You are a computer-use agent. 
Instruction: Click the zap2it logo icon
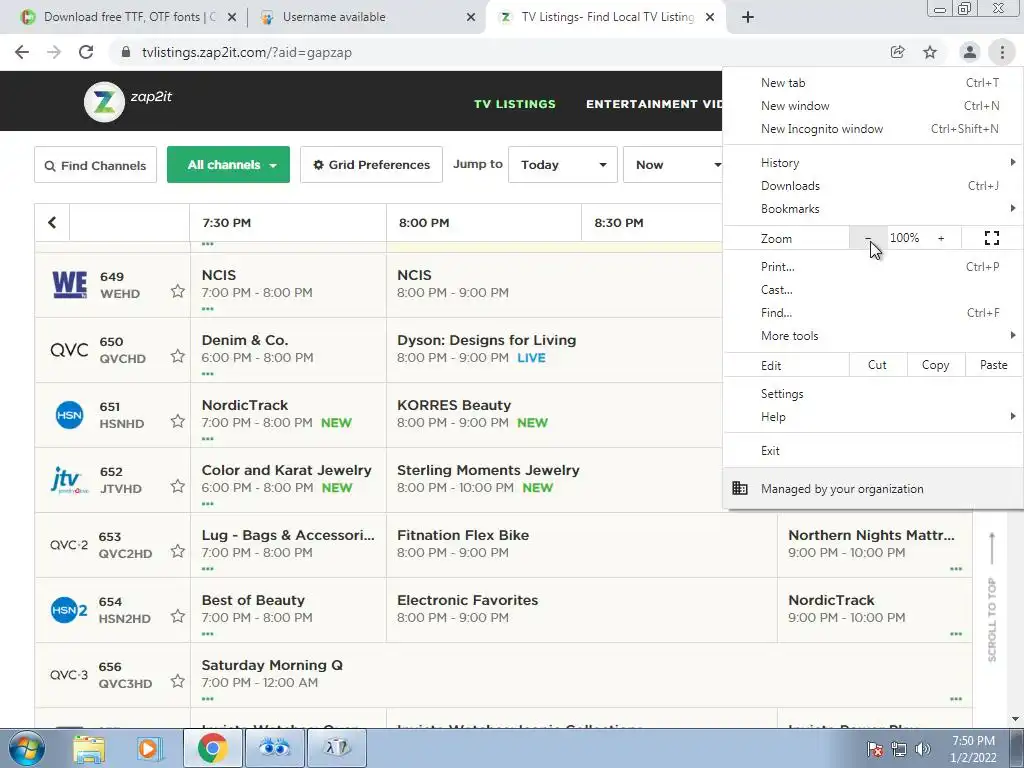point(104,102)
